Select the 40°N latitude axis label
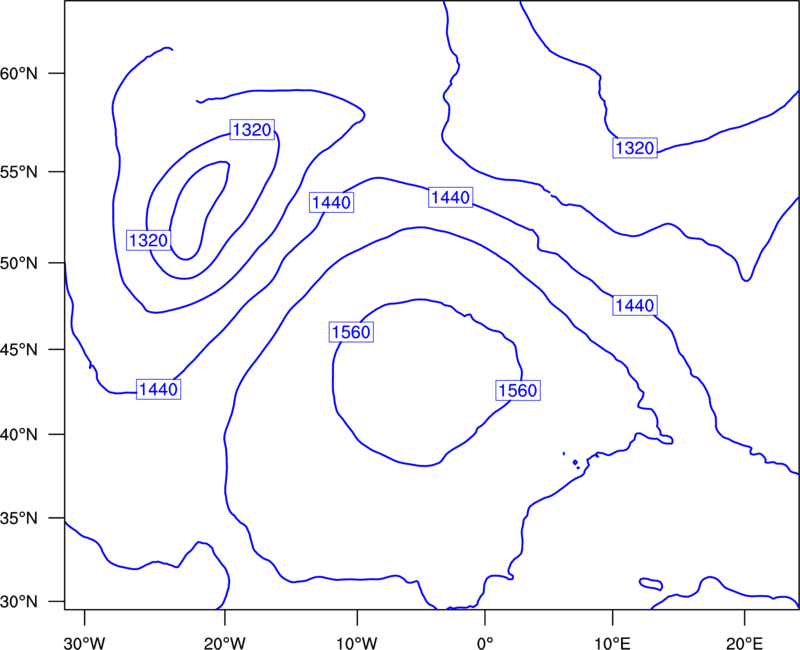This screenshot has width=800, height=650. (x=18, y=435)
